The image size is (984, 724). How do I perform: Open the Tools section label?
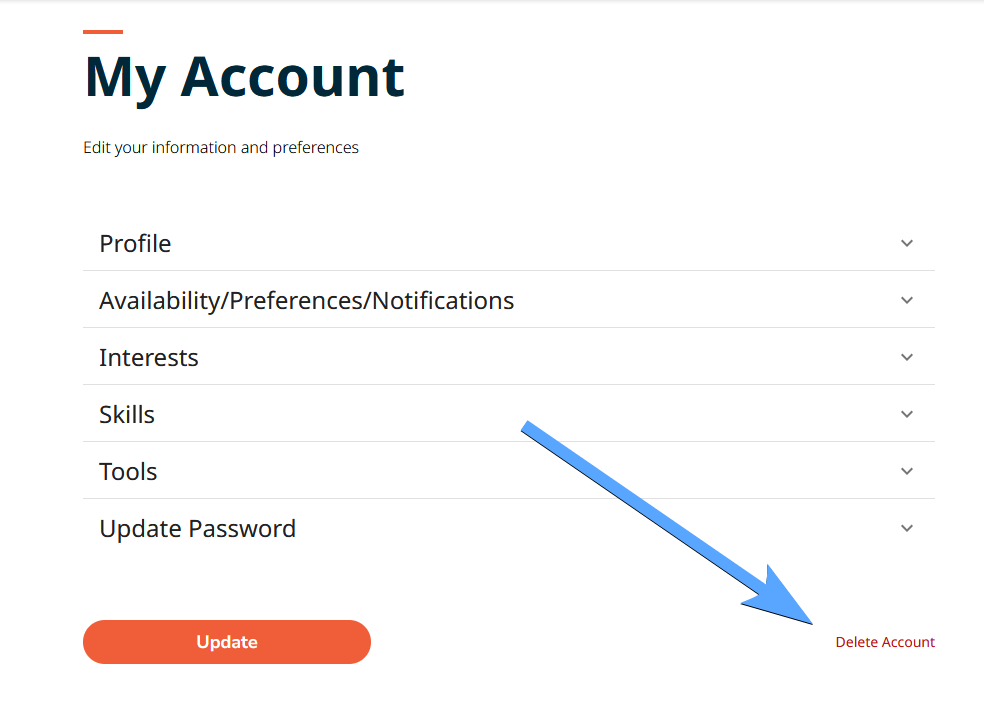pos(128,472)
